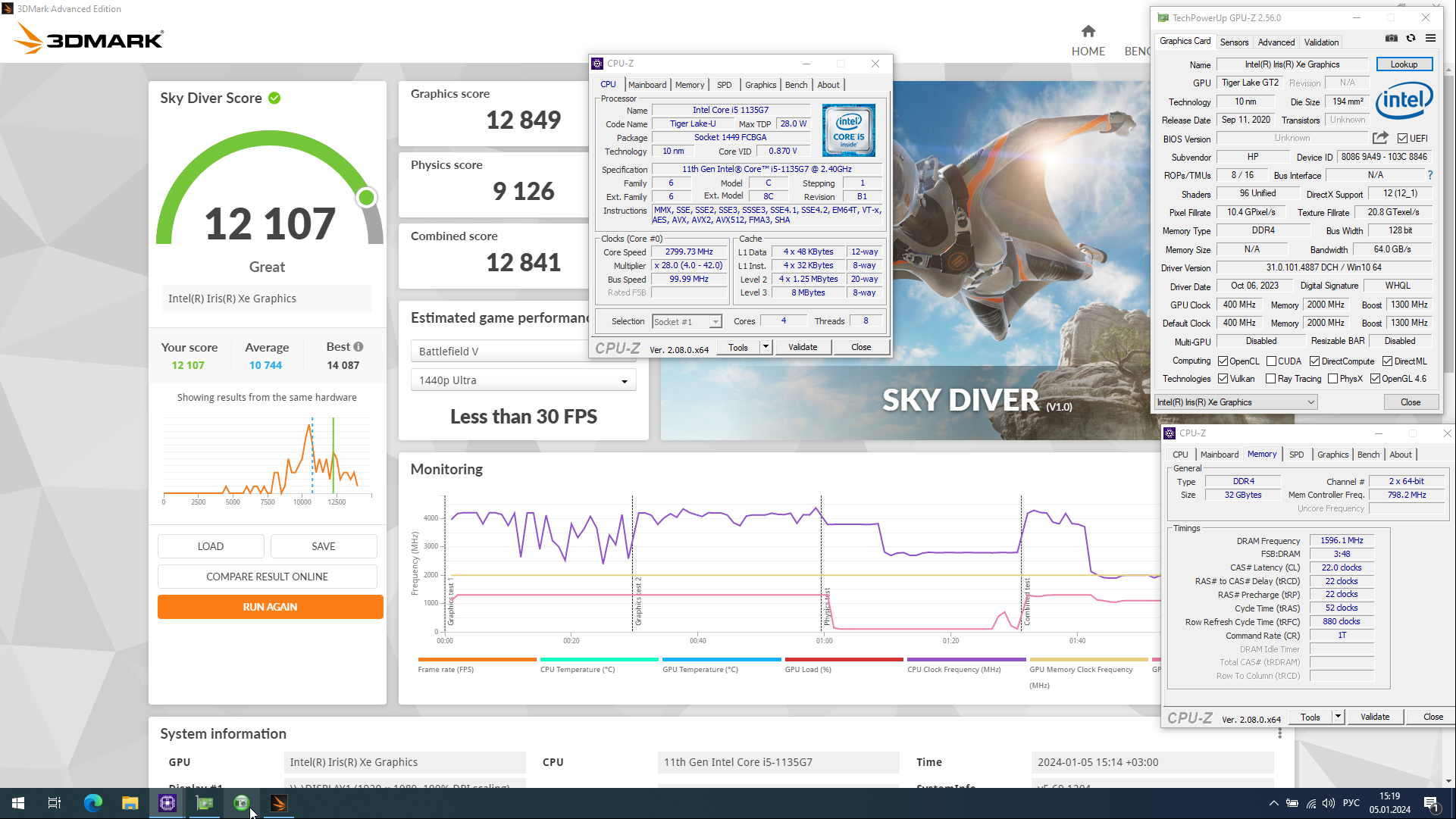Toggle the CUDA checkbox
Image resolution: width=1456 pixels, height=819 pixels.
1271,361
